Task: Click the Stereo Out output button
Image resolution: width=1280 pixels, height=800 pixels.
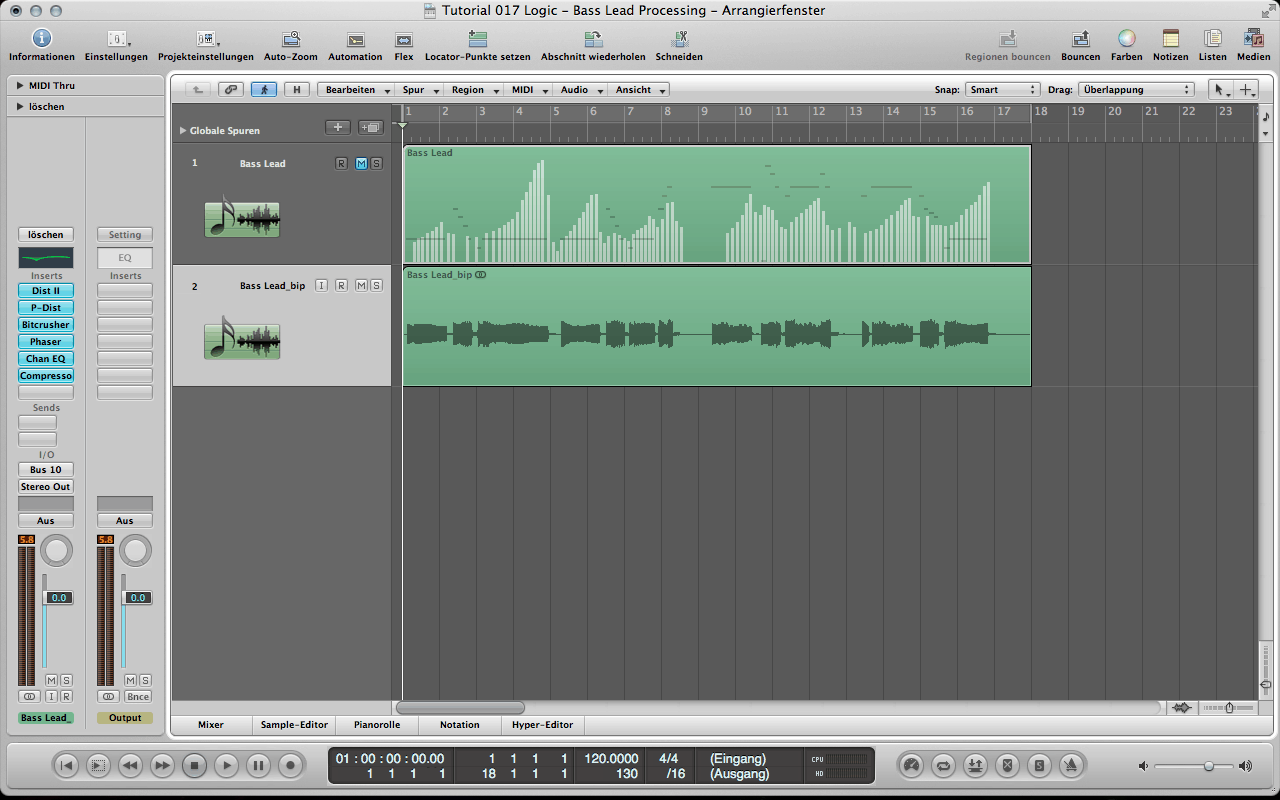Action: click(x=45, y=487)
